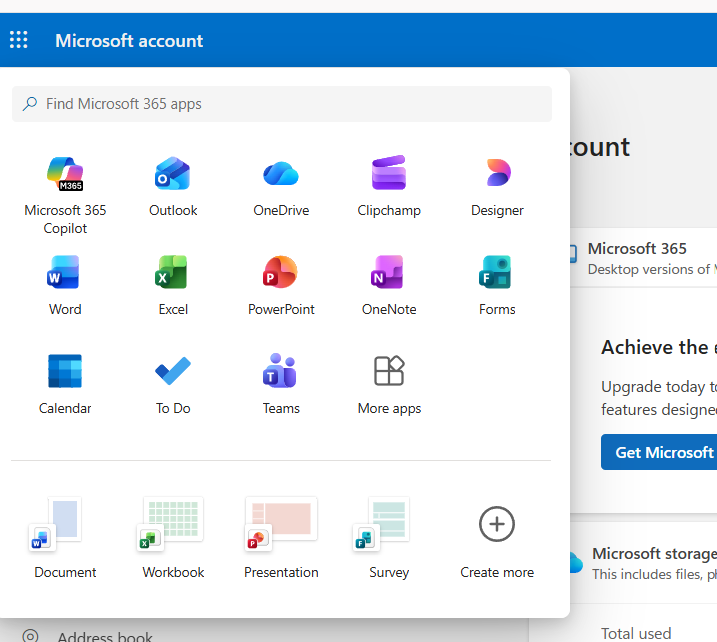Open OneDrive app
Viewport: 717px width, 642px height.
coord(281,187)
